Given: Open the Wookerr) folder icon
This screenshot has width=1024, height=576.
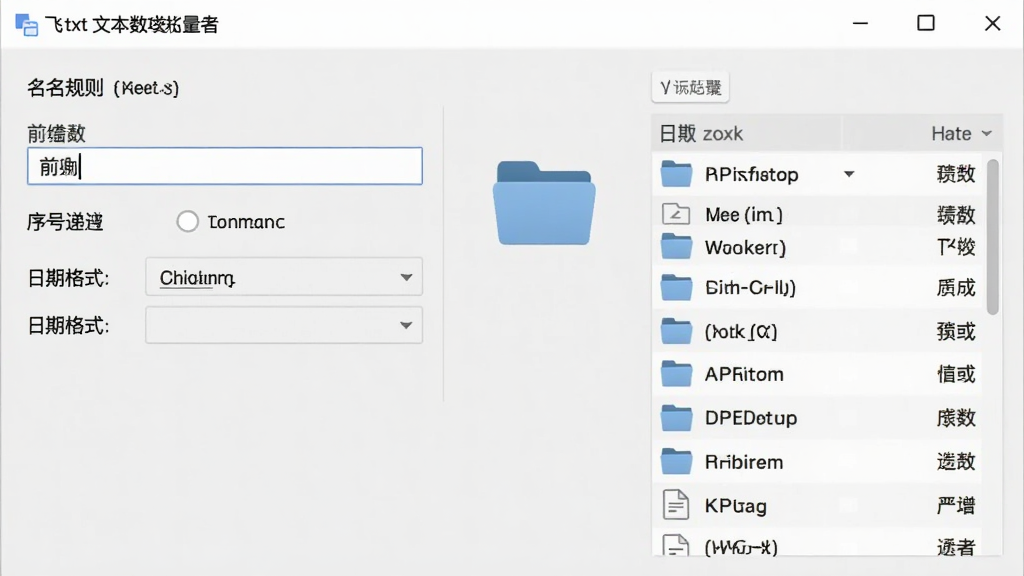Looking at the screenshot, I should pos(676,246).
